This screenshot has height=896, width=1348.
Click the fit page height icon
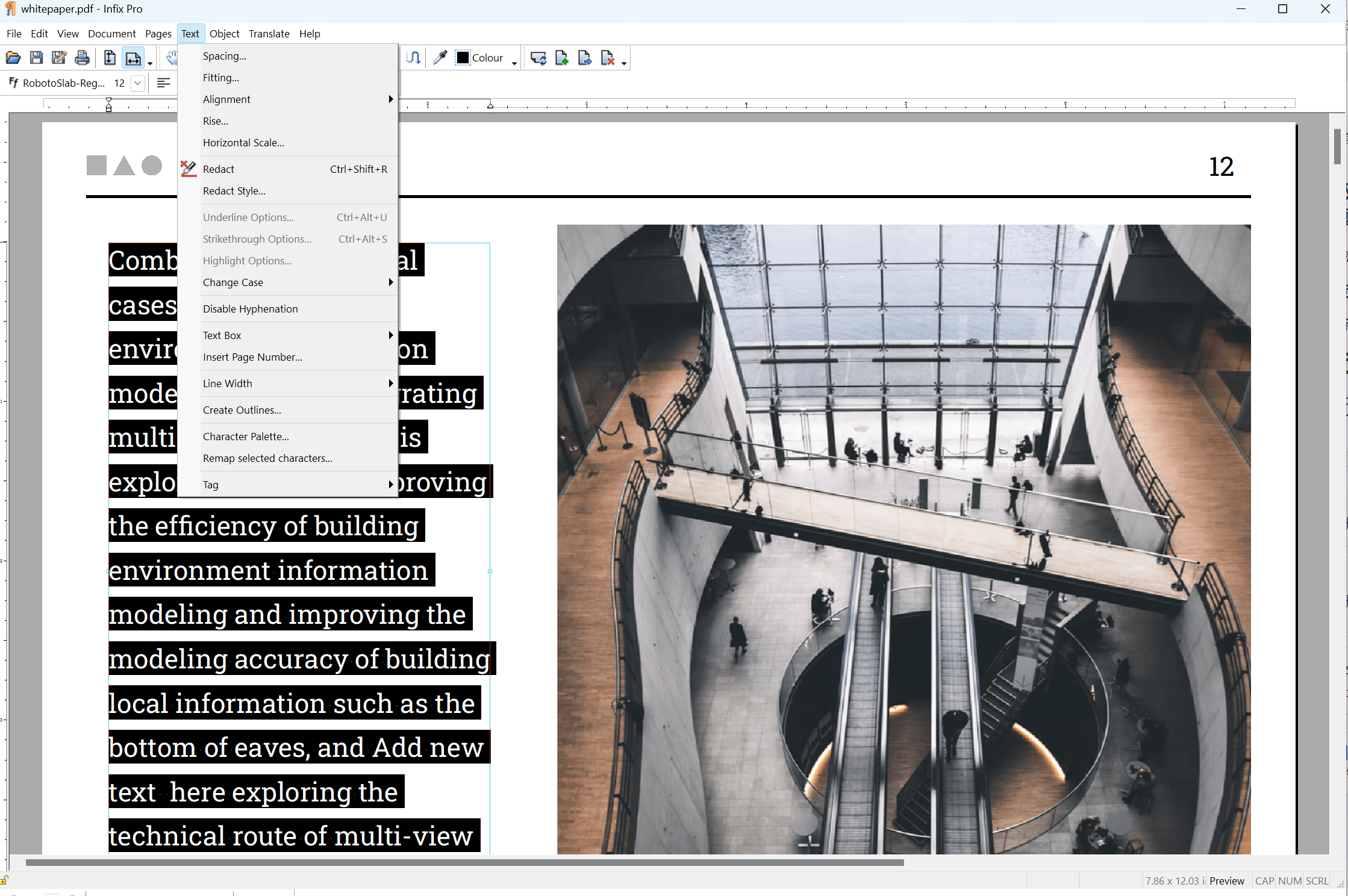click(x=110, y=57)
